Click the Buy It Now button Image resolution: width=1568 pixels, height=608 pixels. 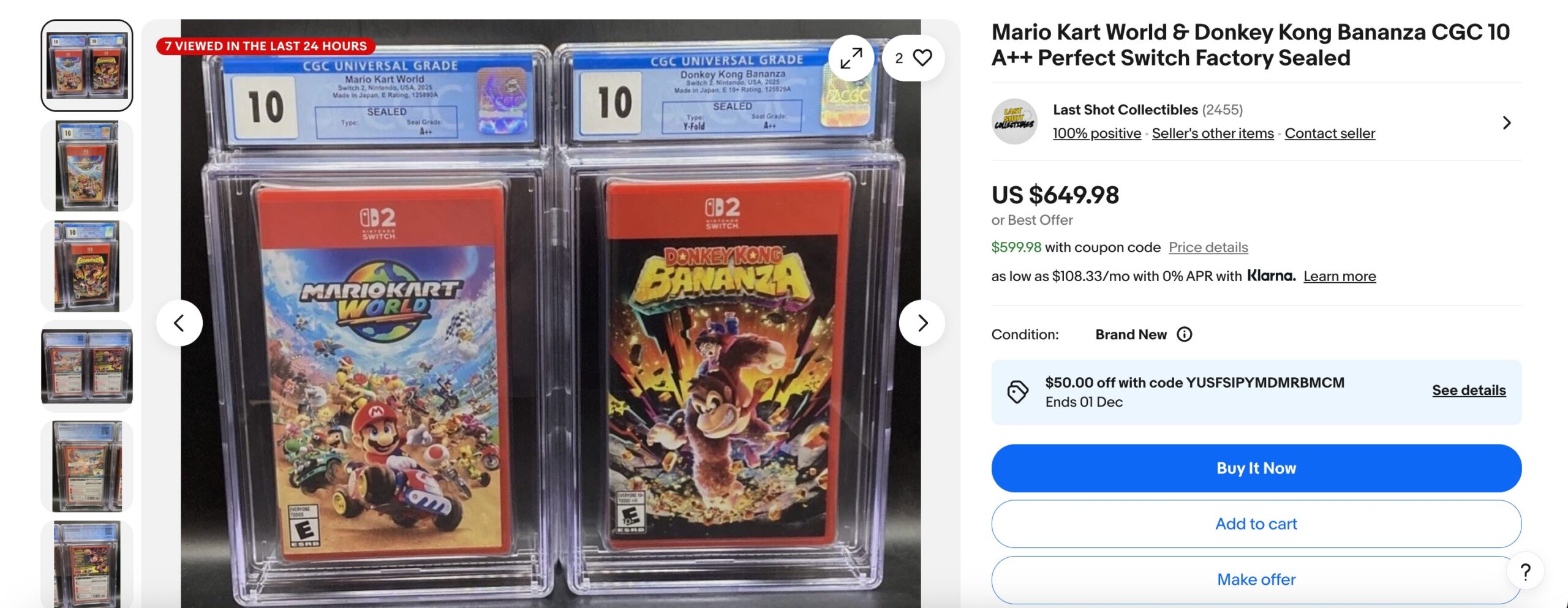[x=1256, y=468]
